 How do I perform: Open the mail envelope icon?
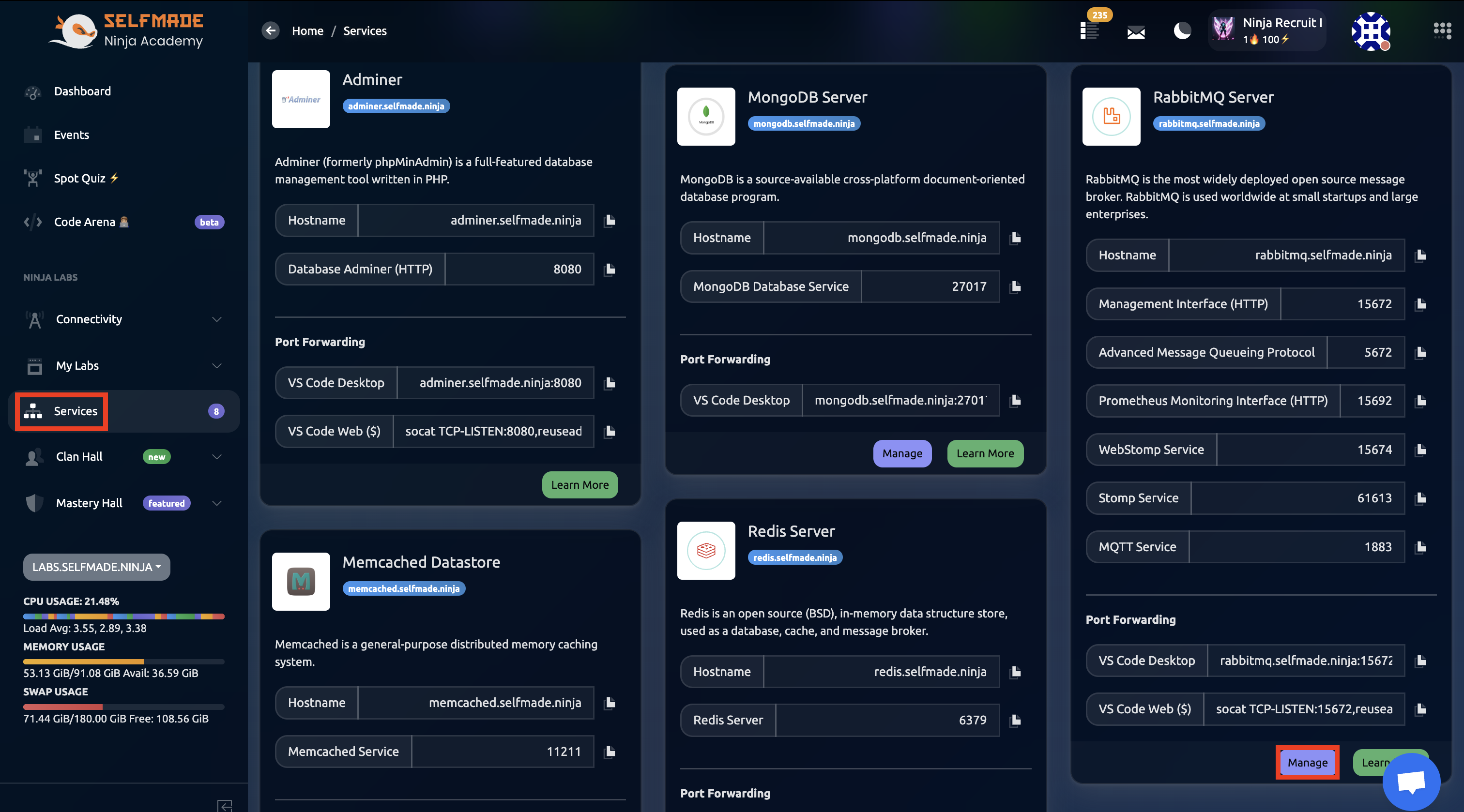tap(1135, 32)
